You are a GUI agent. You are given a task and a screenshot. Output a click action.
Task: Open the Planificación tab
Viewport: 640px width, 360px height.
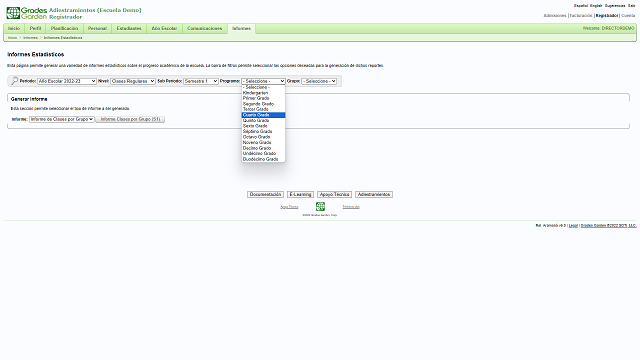pos(64,29)
